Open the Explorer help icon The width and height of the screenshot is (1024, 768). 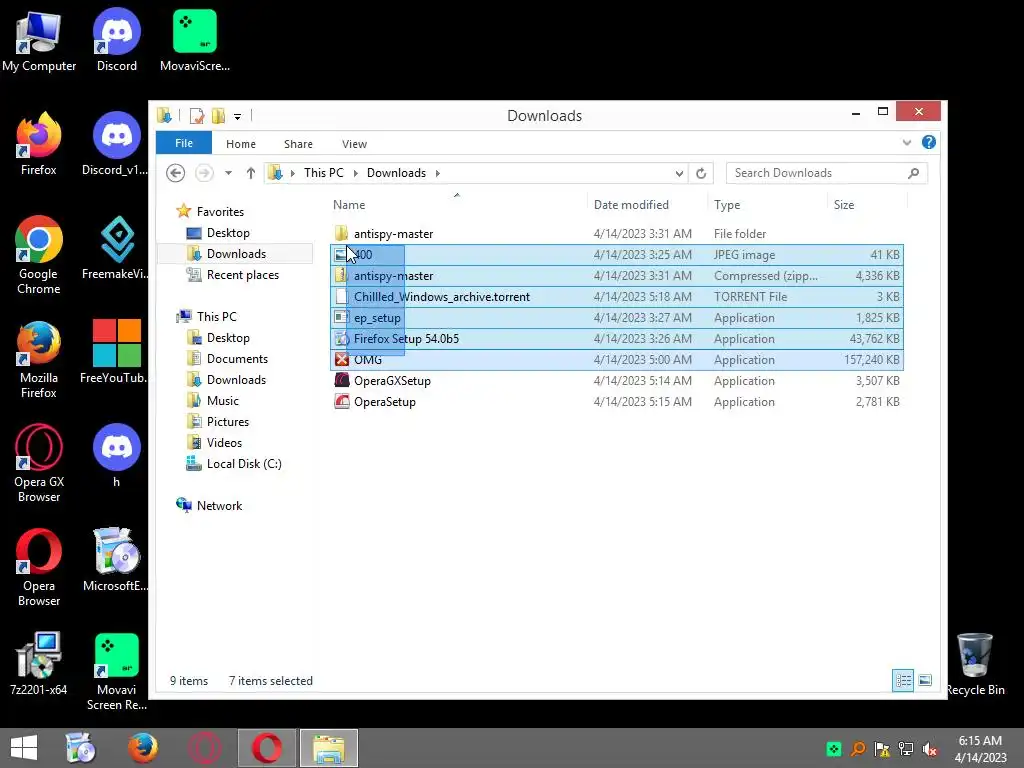point(929,142)
